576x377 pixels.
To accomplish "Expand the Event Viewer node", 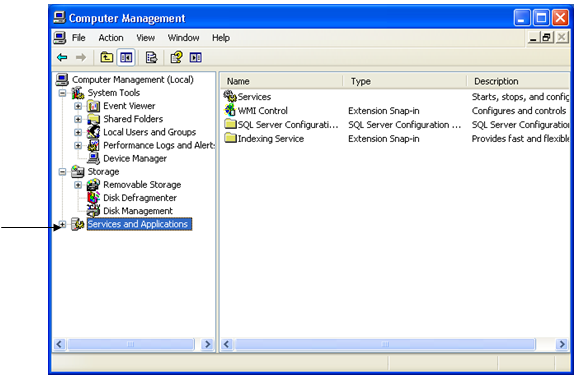I will pos(78,106).
